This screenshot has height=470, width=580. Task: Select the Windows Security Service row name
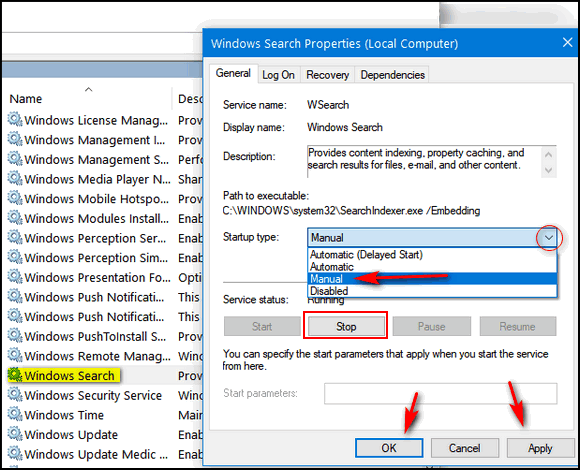[x=93, y=396]
